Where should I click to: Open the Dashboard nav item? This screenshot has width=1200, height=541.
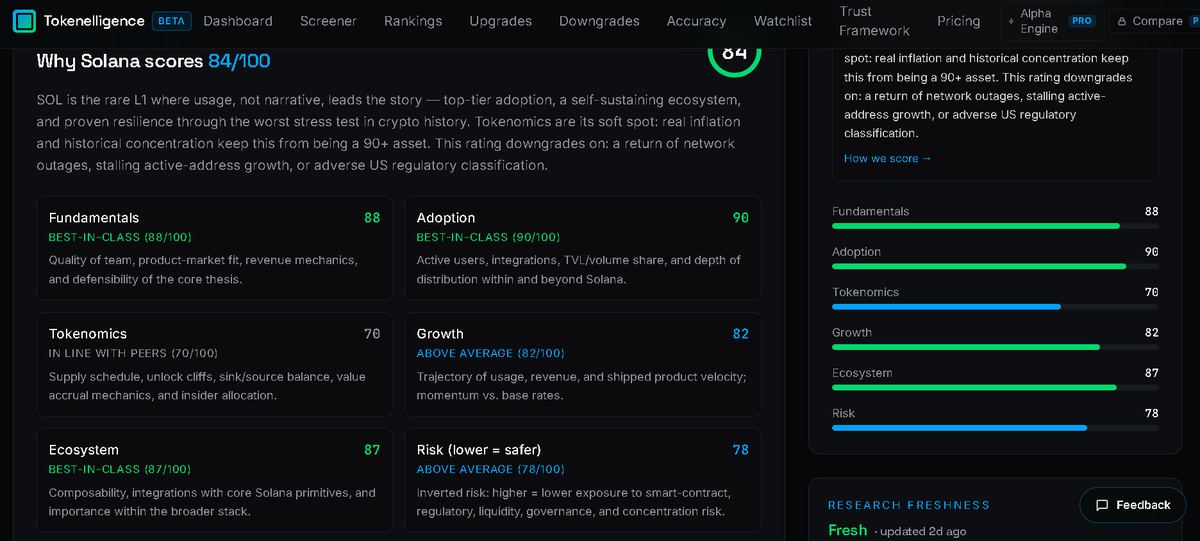coord(238,21)
